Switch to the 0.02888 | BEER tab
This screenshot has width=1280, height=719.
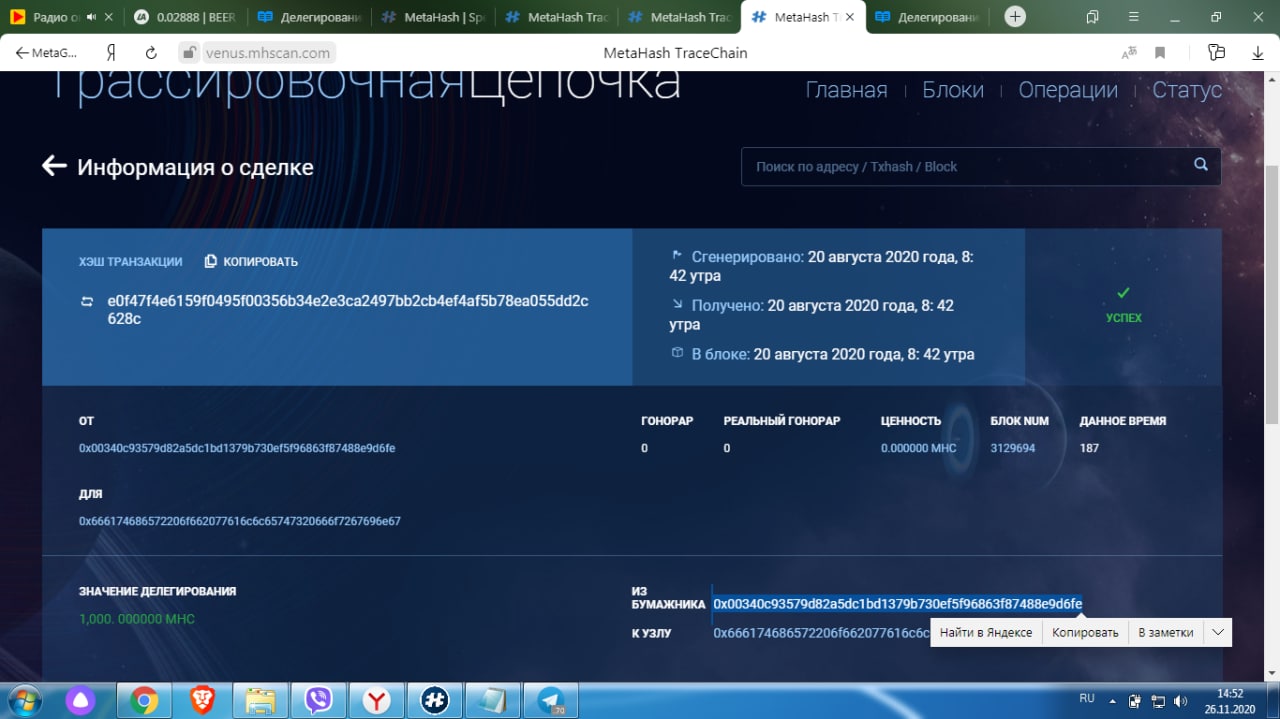coord(186,17)
